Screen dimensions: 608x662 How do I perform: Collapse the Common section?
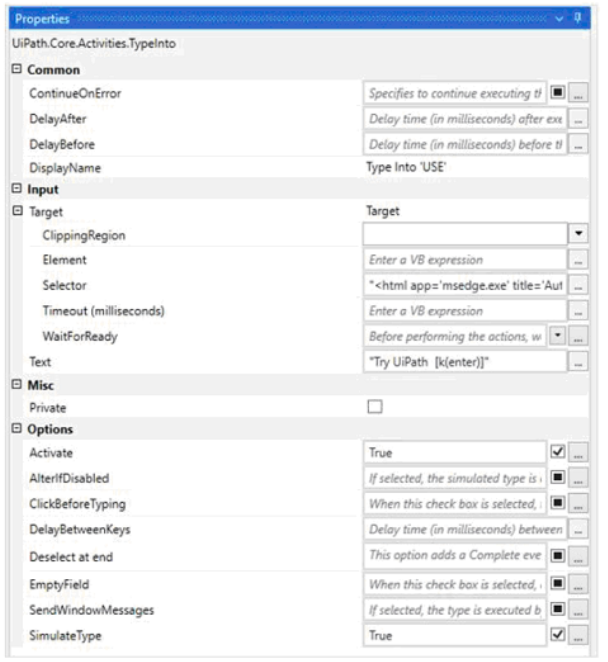pyautogui.click(x=16, y=69)
